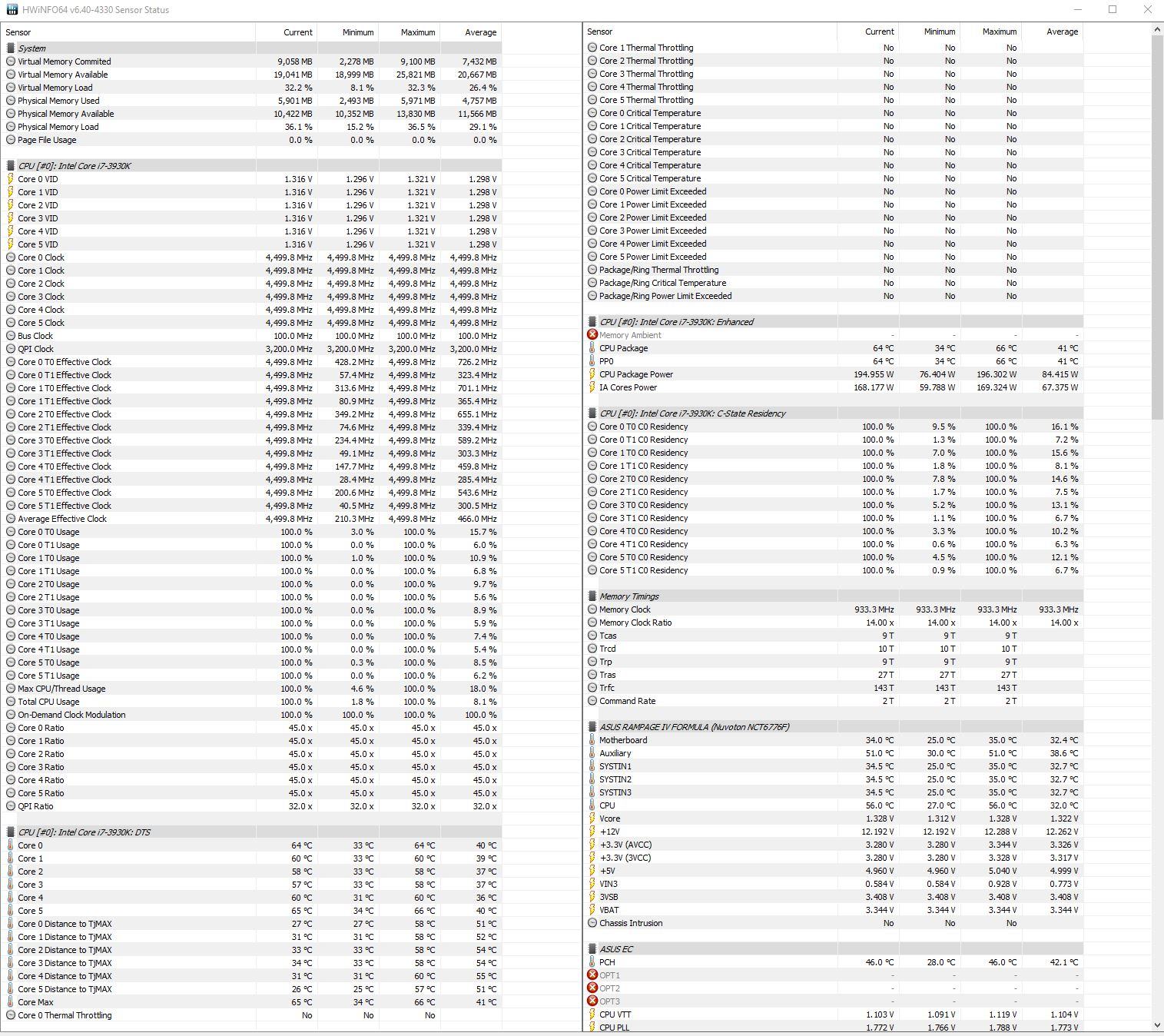Select the Core 0 Thermal Throttling row
The height and width of the screenshot is (1036, 1164).
[252, 1015]
